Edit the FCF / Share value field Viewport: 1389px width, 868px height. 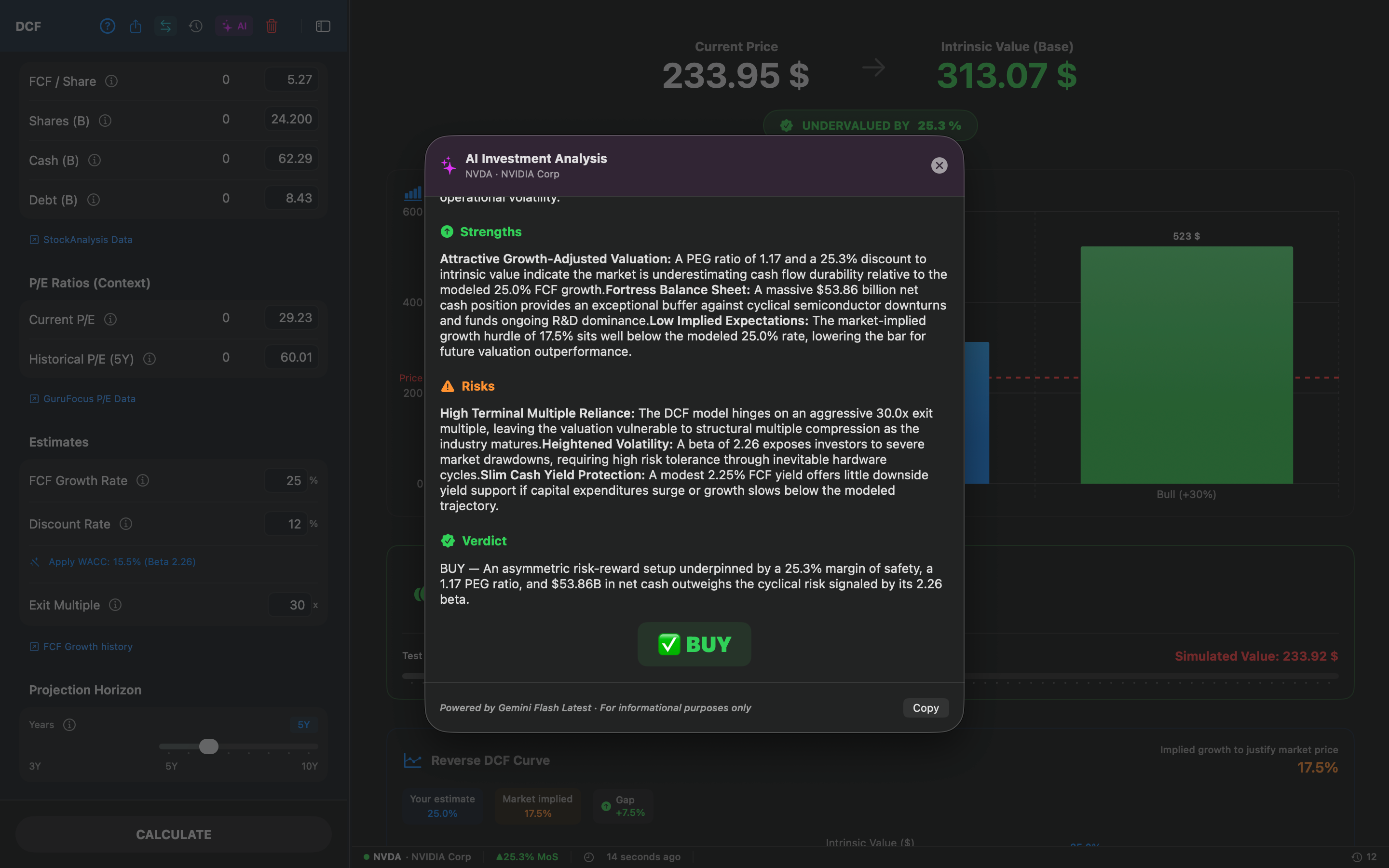click(x=292, y=79)
